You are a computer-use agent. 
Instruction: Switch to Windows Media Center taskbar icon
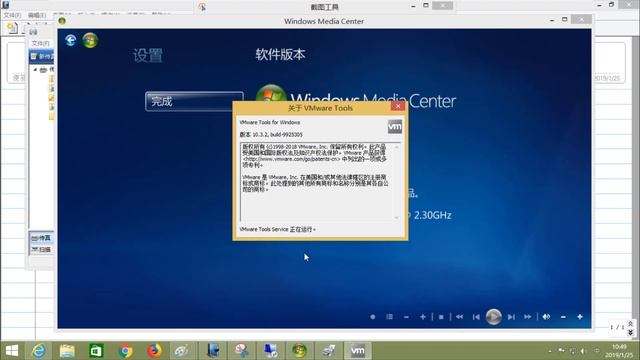click(x=299, y=351)
